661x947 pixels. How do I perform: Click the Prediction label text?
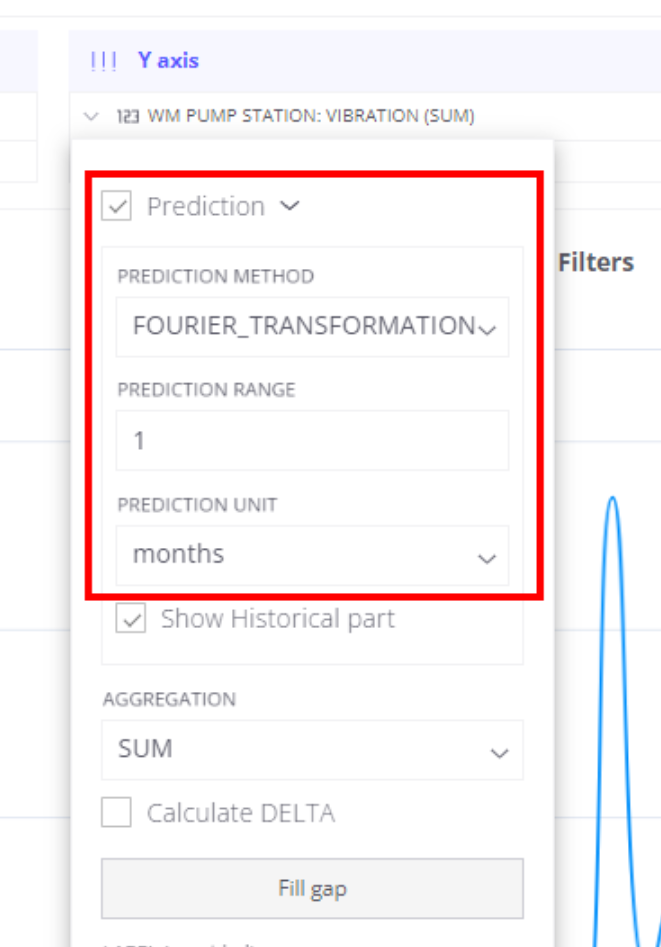(206, 207)
